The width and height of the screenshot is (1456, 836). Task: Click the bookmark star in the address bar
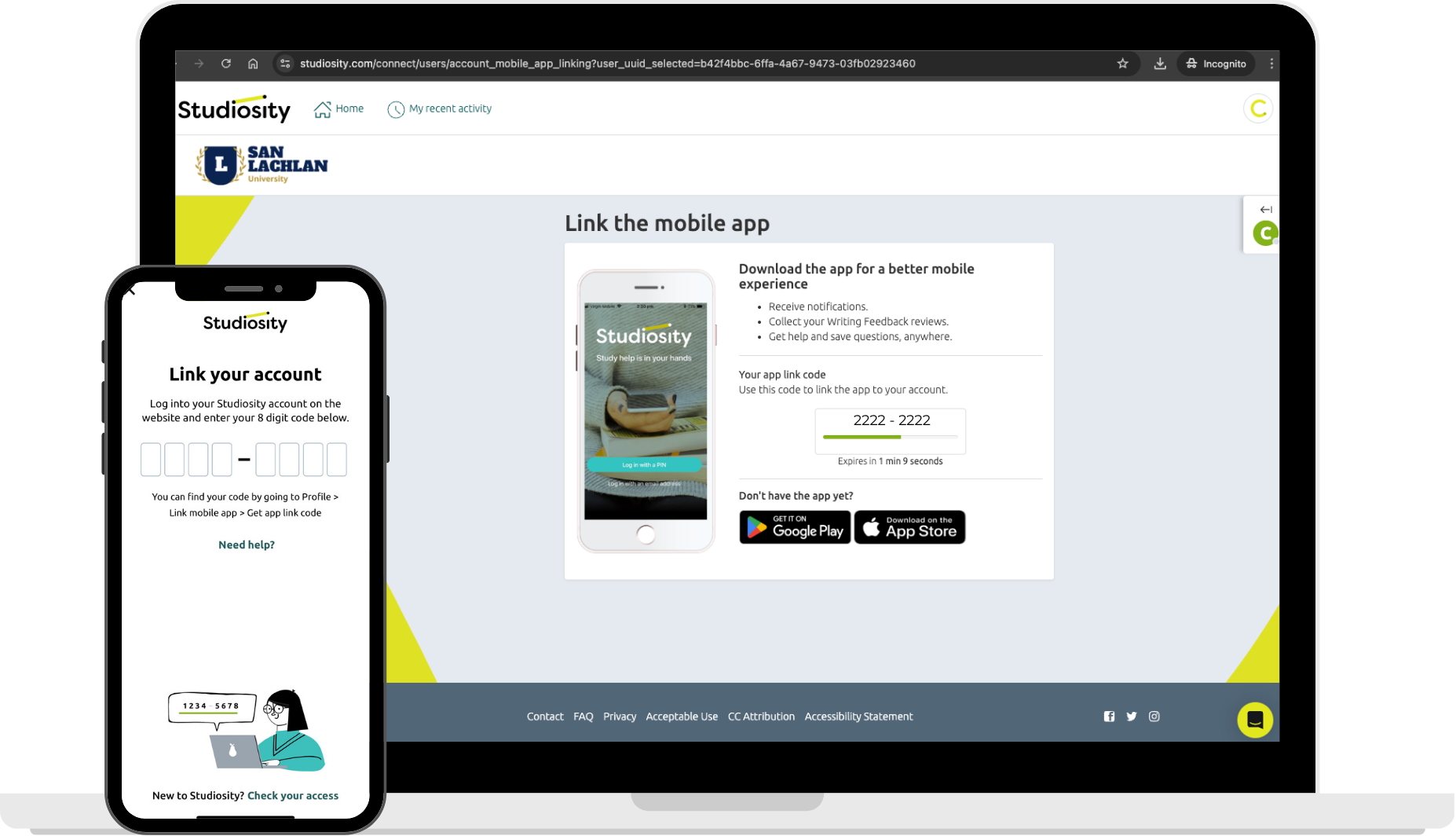(x=1122, y=64)
